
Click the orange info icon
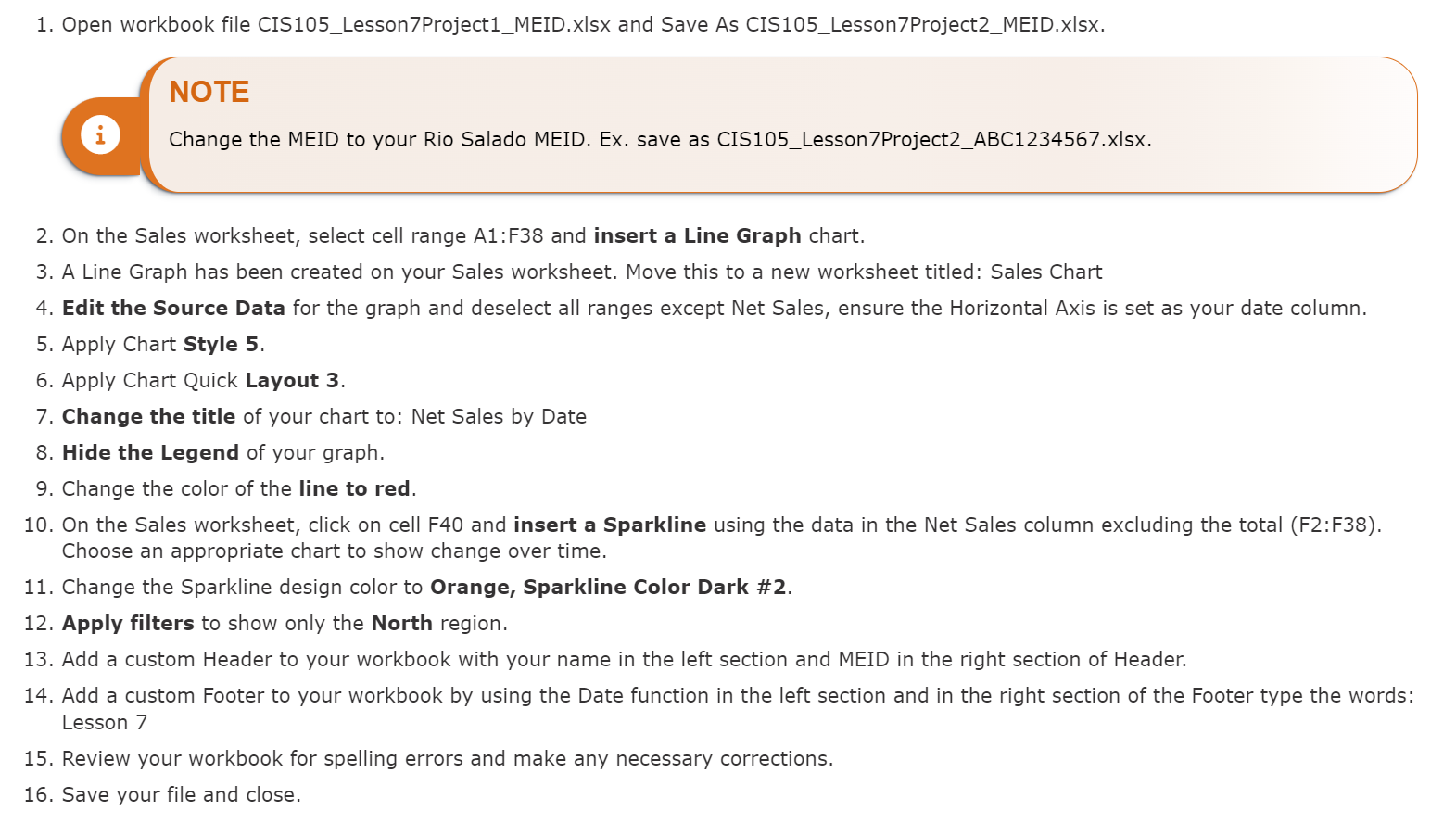[x=100, y=134]
